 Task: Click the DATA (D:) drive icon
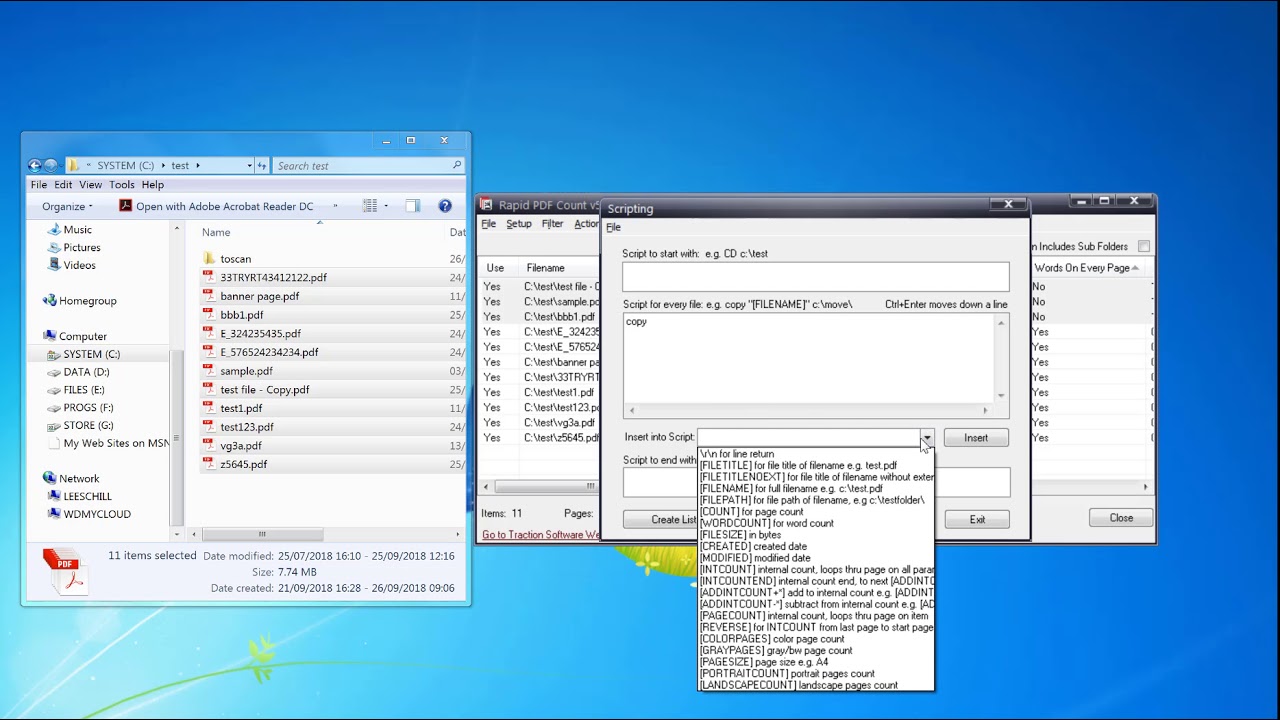pyautogui.click(x=54, y=372)
